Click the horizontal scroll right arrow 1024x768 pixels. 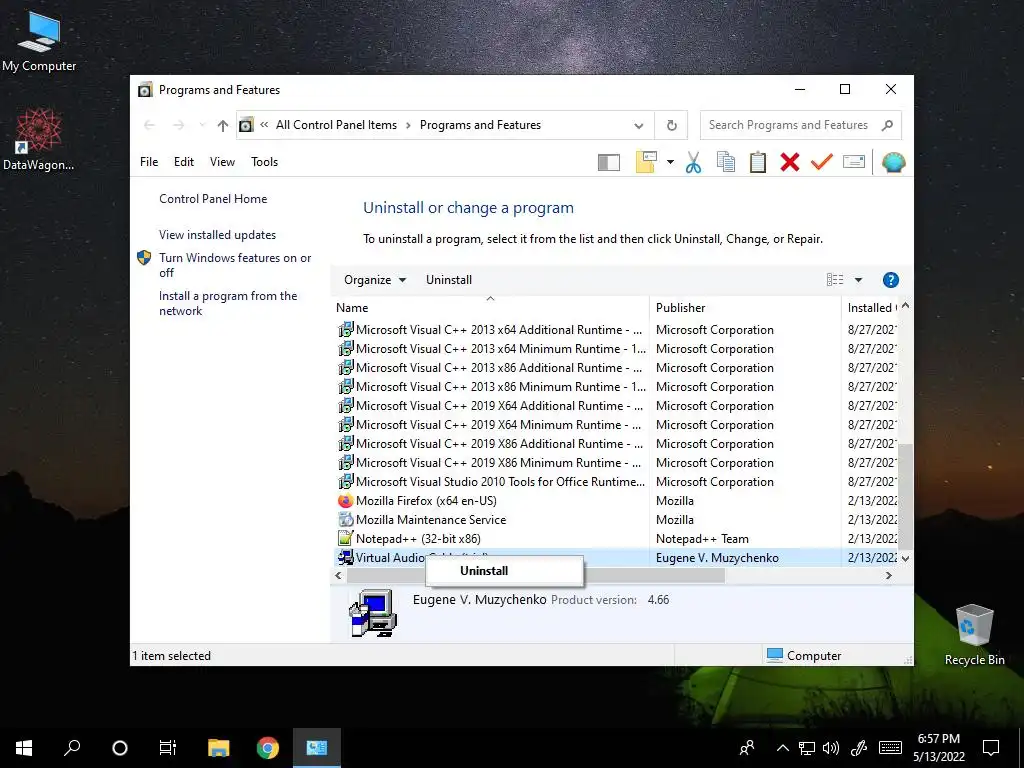(889, 576)
